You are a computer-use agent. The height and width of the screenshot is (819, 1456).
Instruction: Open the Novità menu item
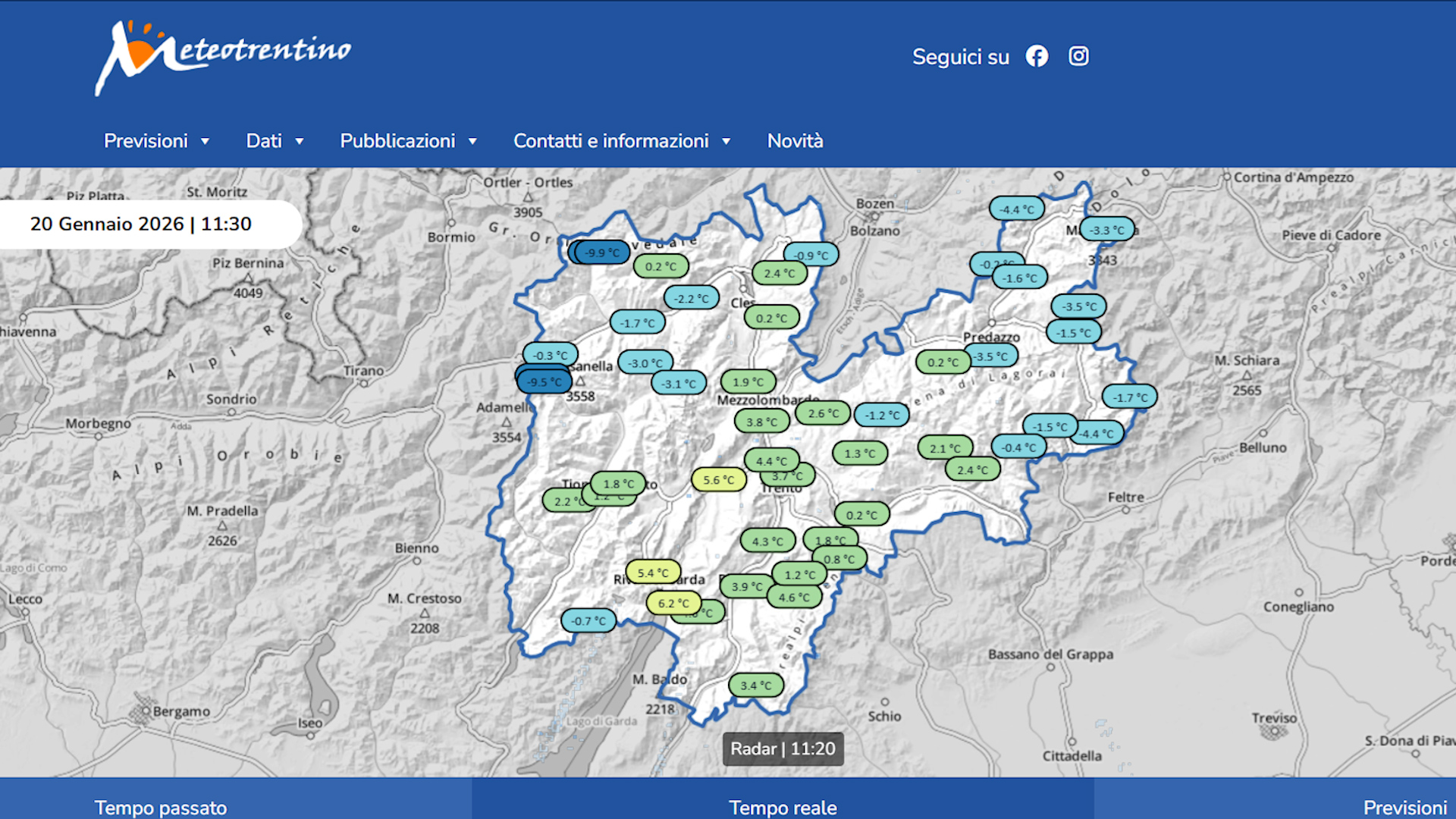(795, 141)
